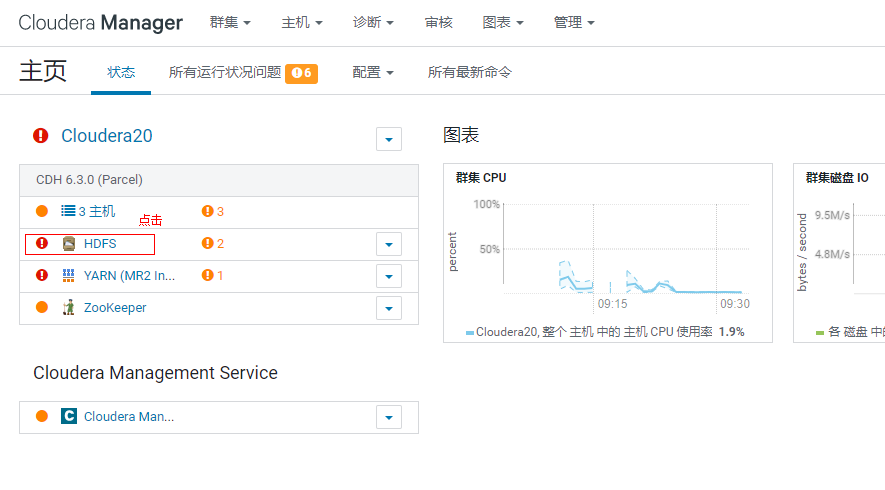Click the Cloudera Management Service icon
This screenshot has width=885, height=490.
pyautogui.click(x=69, y=416)
